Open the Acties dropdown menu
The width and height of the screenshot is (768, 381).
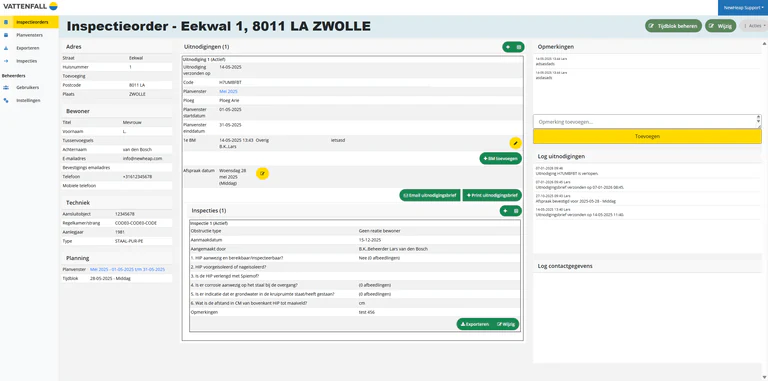tap(754, 25)
